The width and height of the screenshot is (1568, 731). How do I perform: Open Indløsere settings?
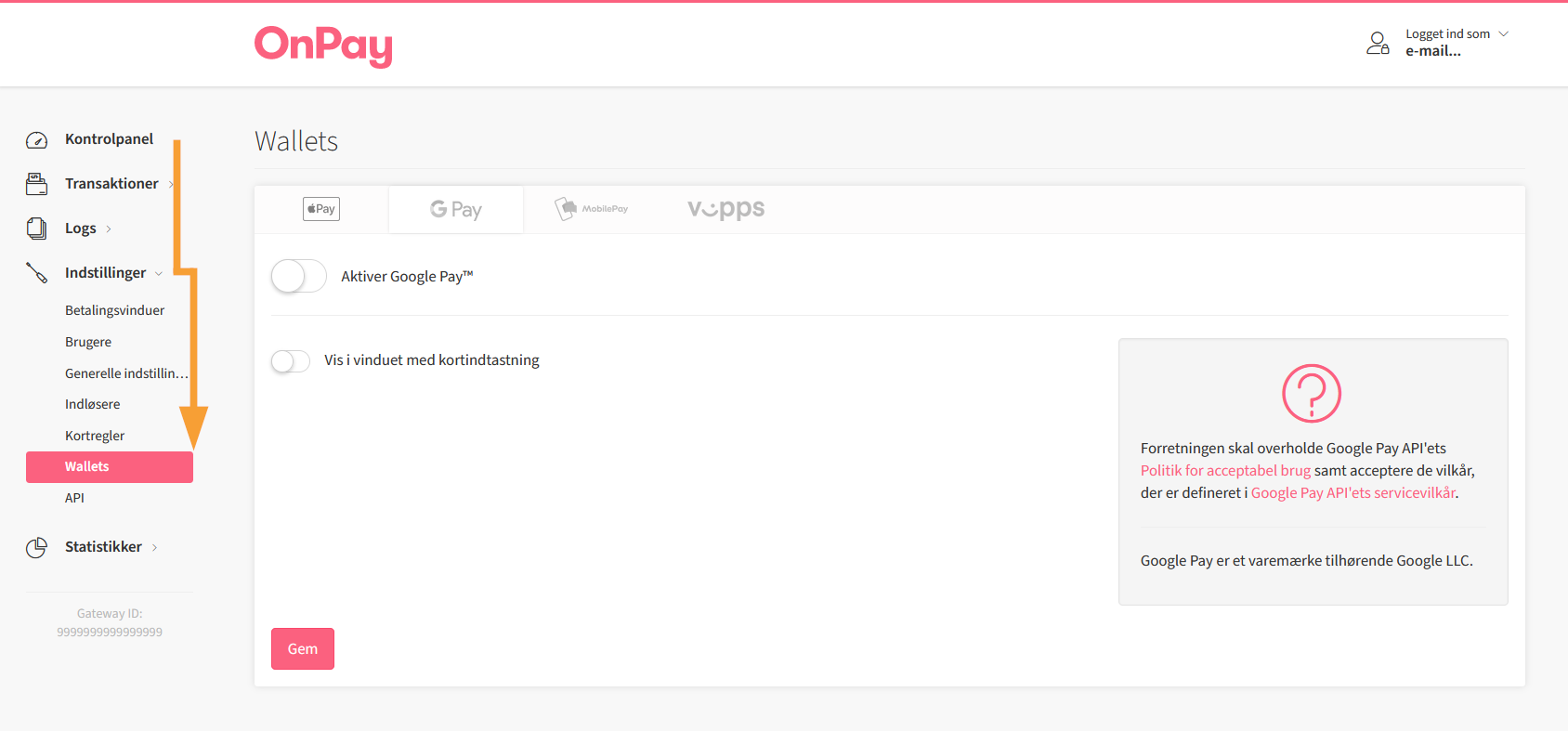pos(92,404)
